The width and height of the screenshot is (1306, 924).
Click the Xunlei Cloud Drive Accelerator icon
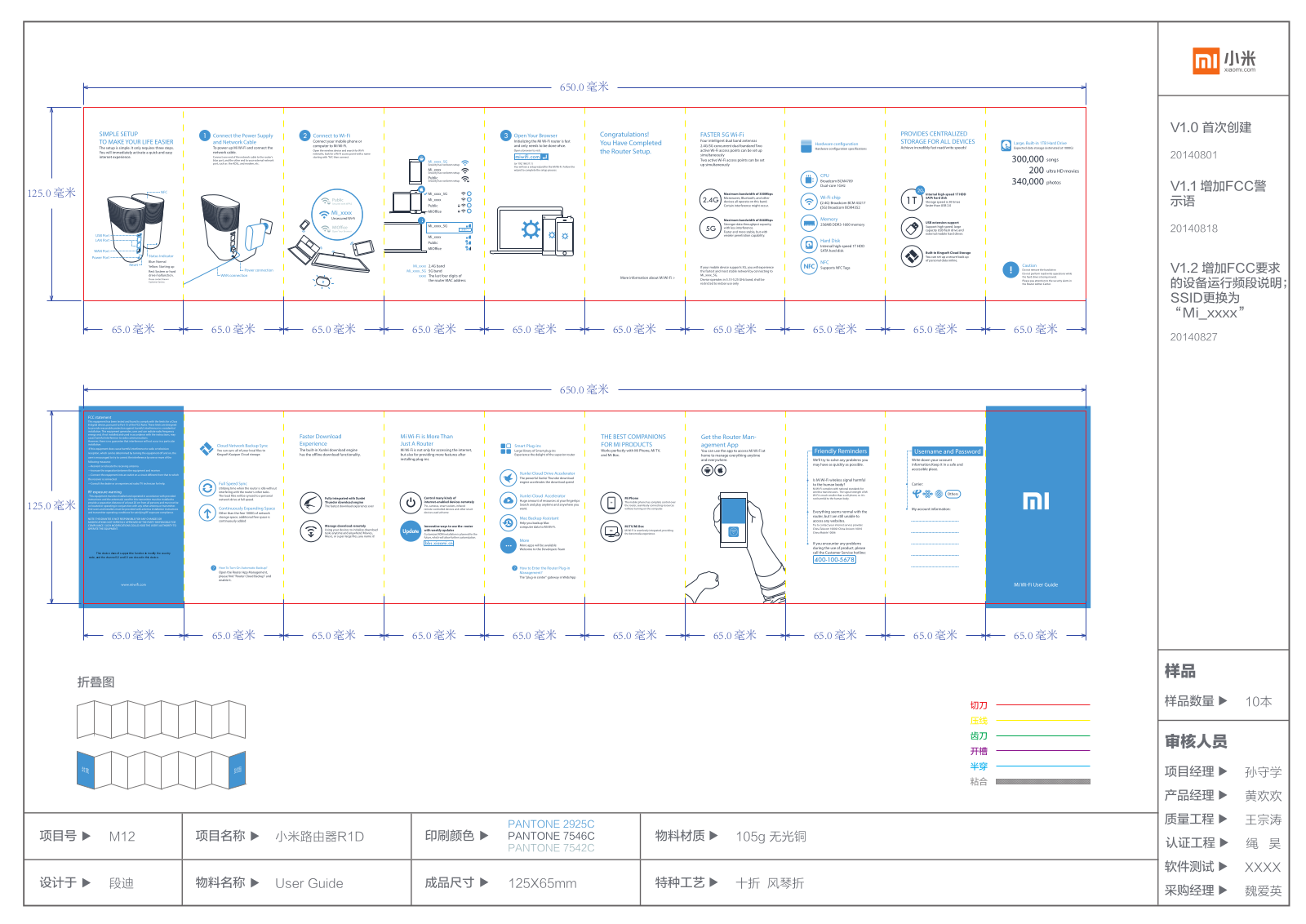click(508, 478)
